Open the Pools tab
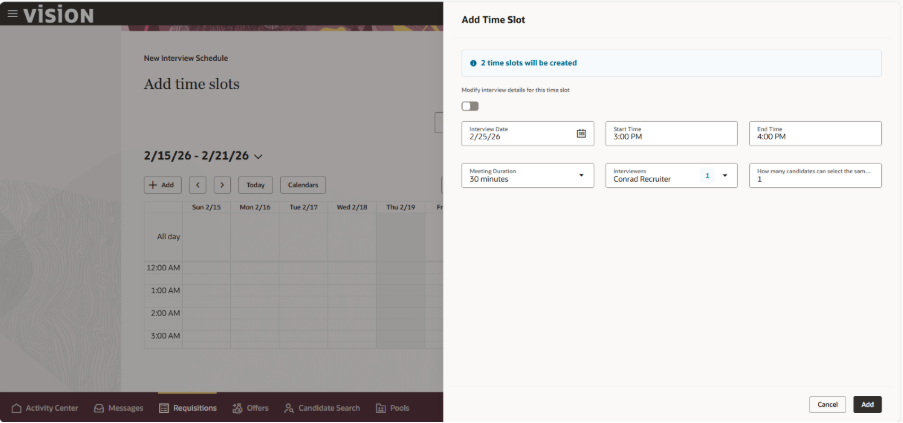Viewport: 903px width, 423px height. pyautogui.click(x=393, y=408)
